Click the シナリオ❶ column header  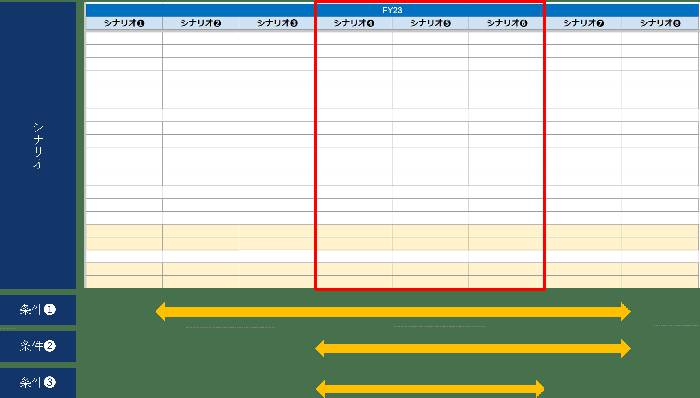124,23
